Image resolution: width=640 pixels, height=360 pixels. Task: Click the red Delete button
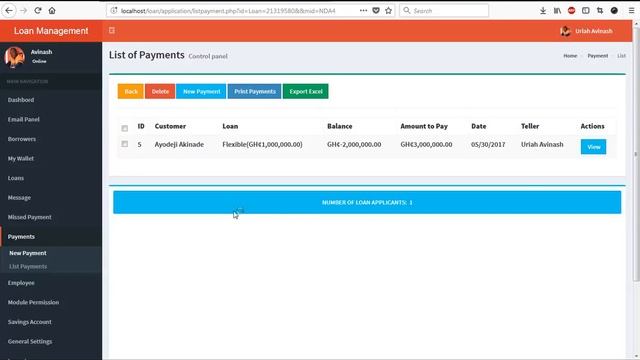tap(160, 91)
